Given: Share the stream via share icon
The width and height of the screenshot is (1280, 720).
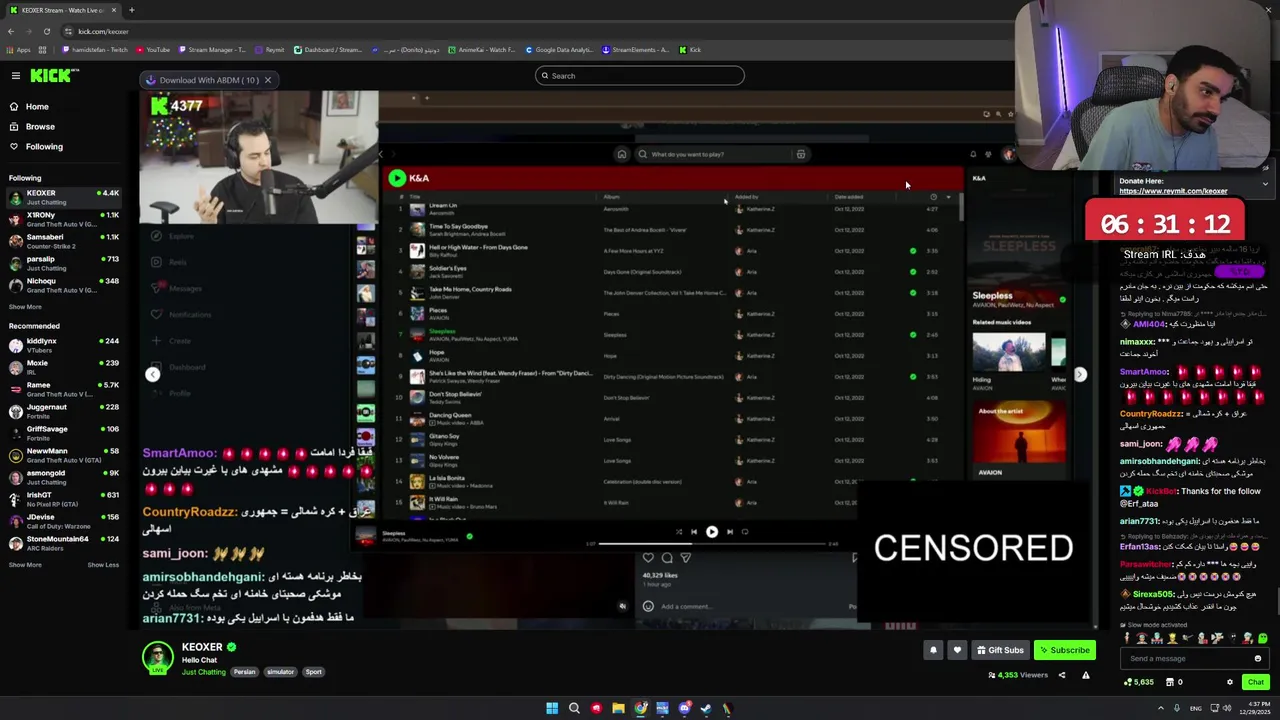Looking at the screenshot, I should pos(1062,675).
